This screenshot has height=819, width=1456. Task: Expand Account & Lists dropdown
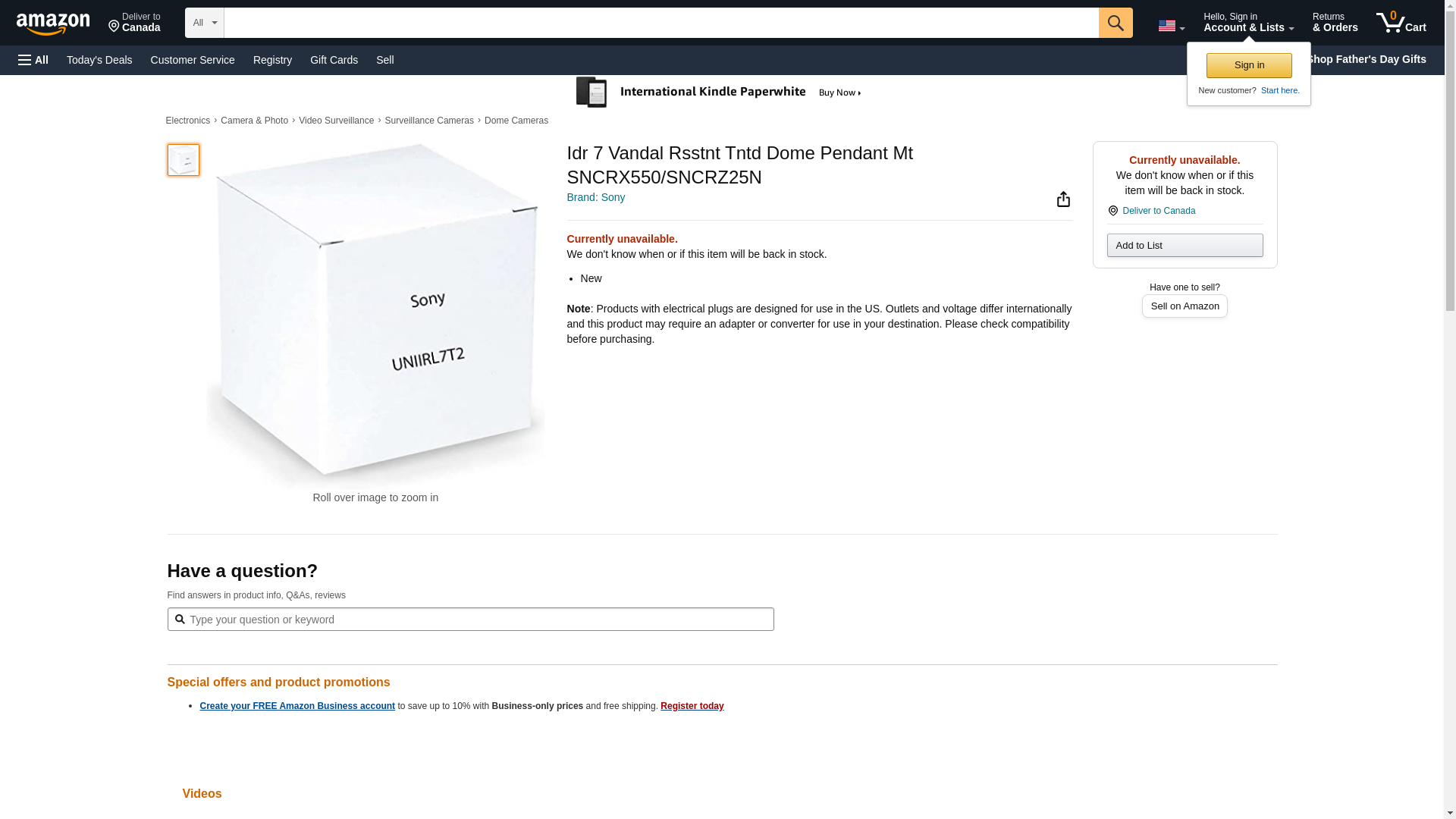tap(1248, 23)
